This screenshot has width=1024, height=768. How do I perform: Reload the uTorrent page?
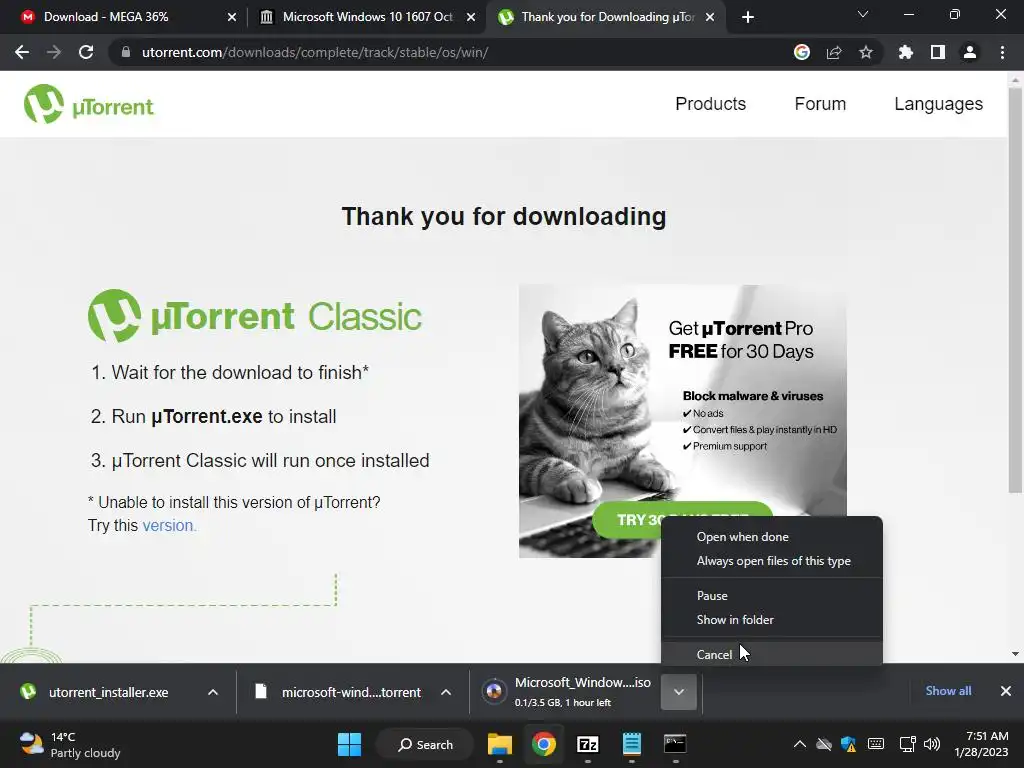[x=86, y=52]
